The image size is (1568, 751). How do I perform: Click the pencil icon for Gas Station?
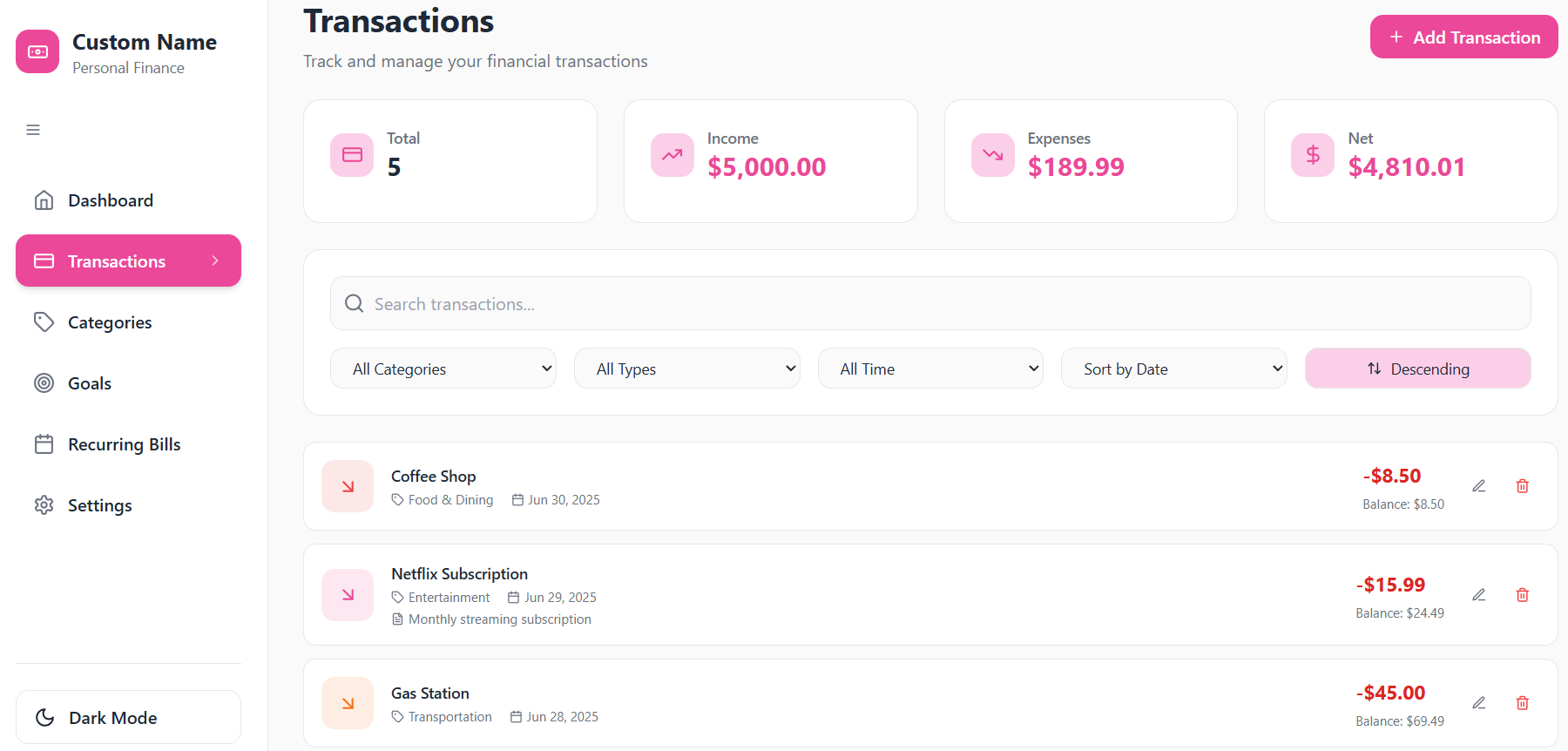coord(1478,703)
